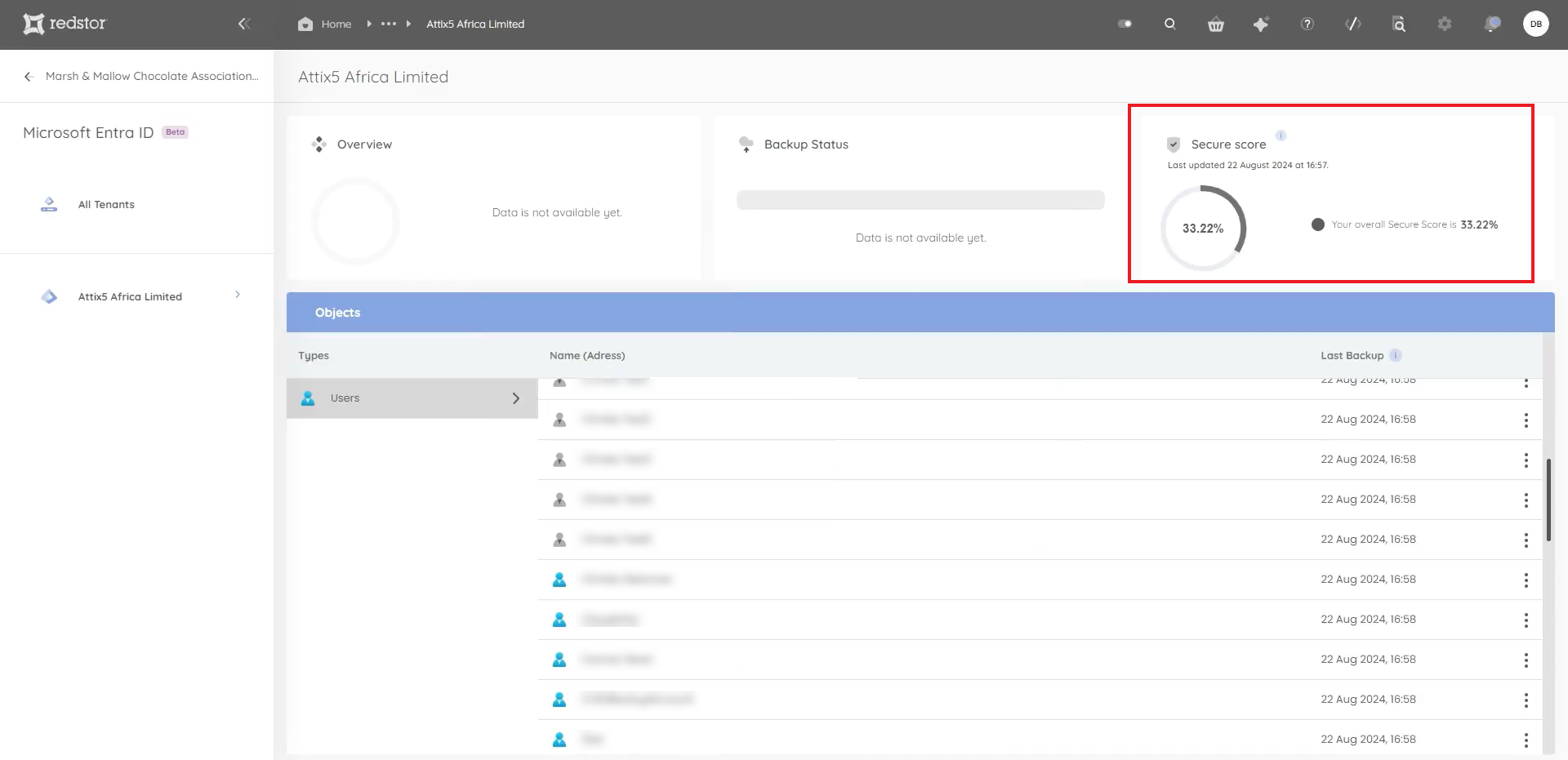Viewport: 1568px width, 760px height.
Task: Toggle the switch in the top bar
Action: click(x=1125, y=24)
